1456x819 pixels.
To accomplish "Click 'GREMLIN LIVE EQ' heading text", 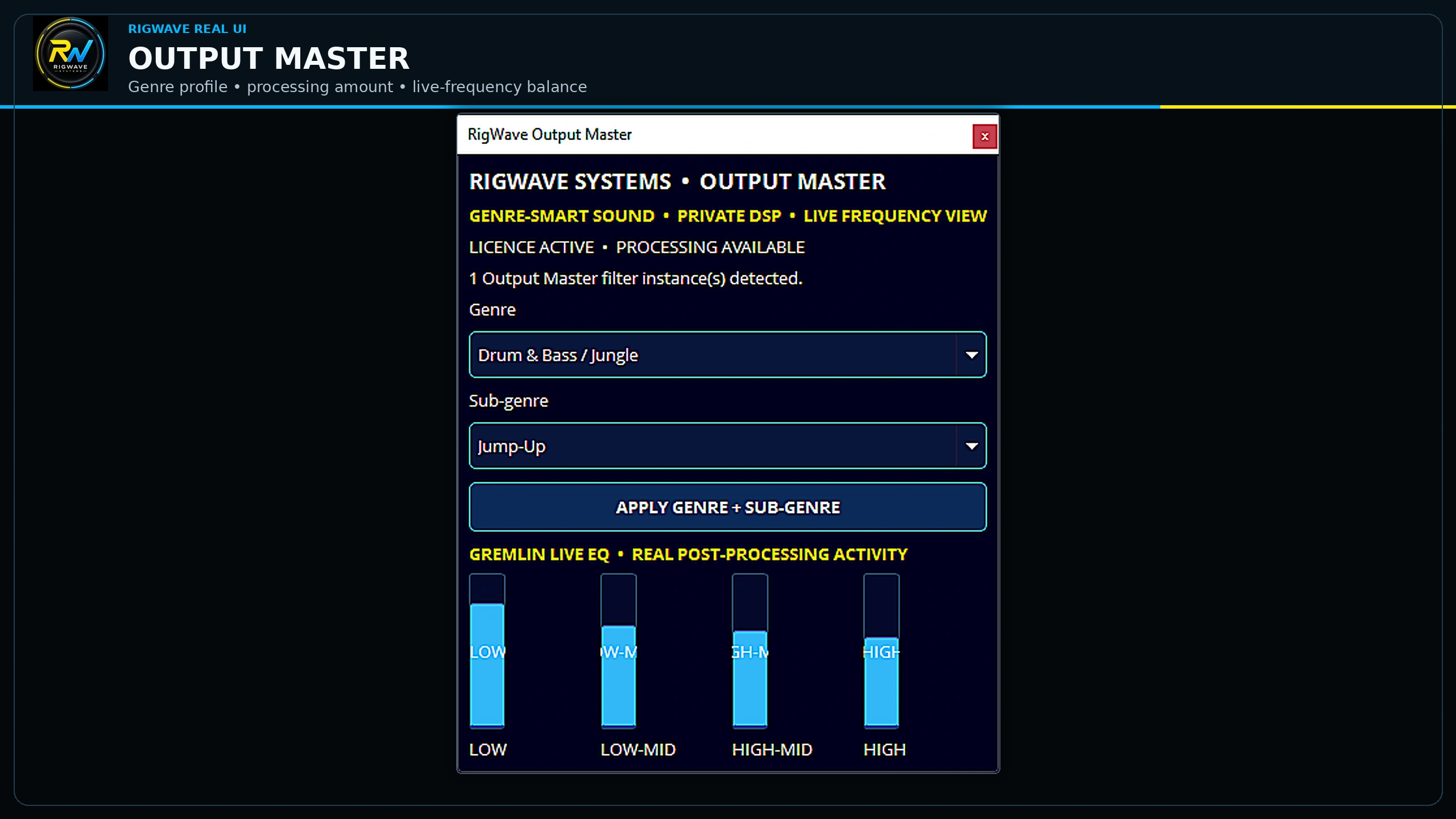I will pos(539,555).
